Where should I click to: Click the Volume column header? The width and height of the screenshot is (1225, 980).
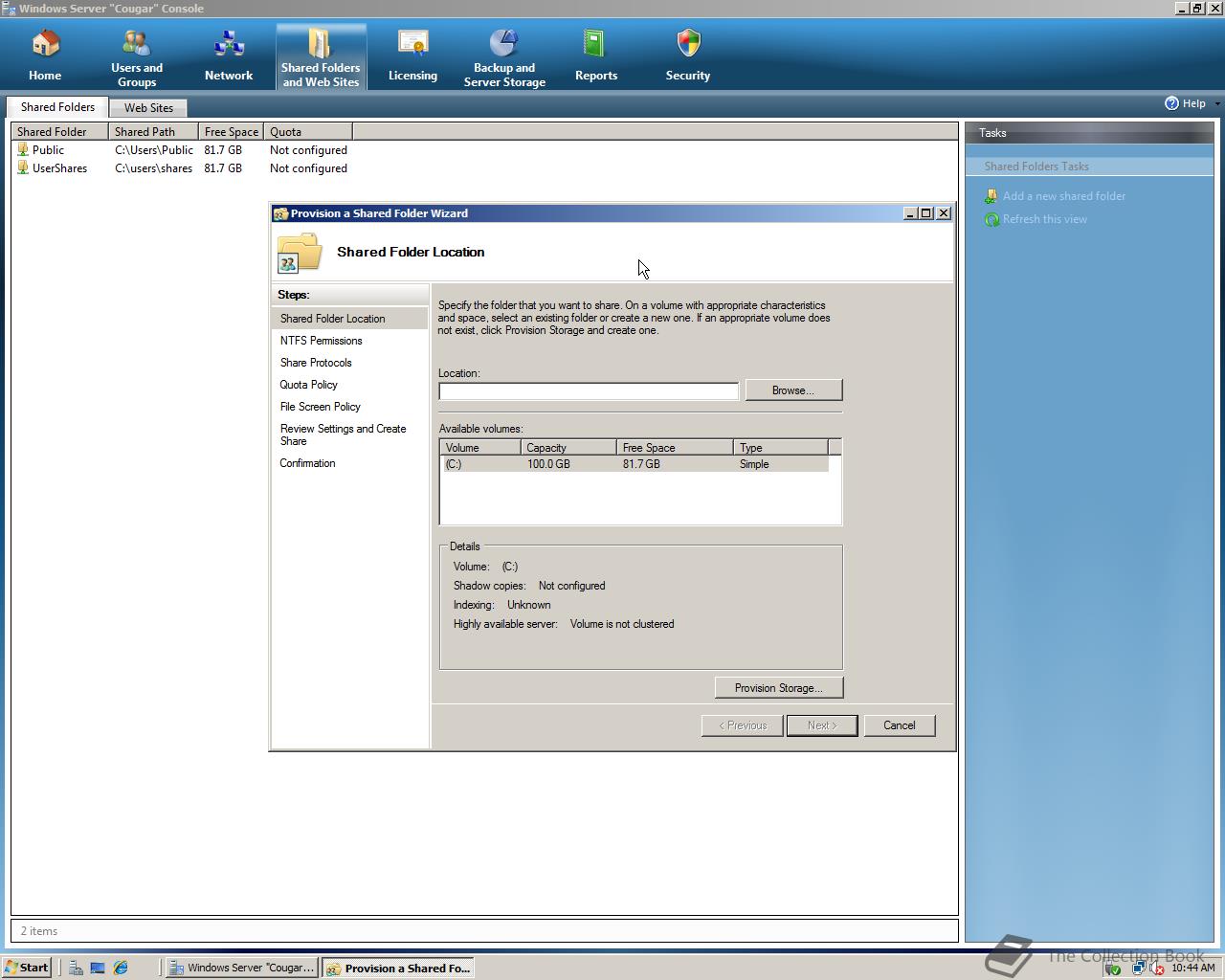click(480, 447)
